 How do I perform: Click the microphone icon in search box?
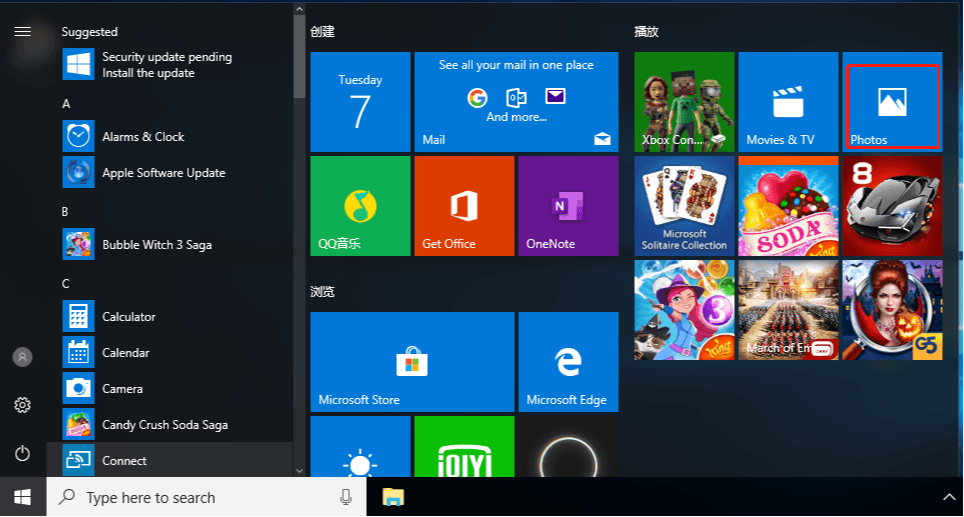(x=346, y=497)
